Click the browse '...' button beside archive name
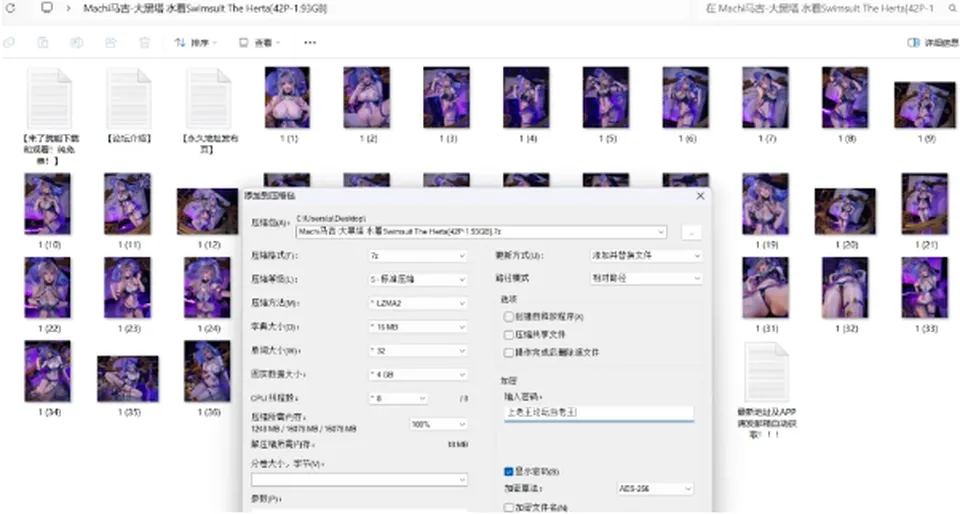This screenshot has height=514, width=960. 691,232
